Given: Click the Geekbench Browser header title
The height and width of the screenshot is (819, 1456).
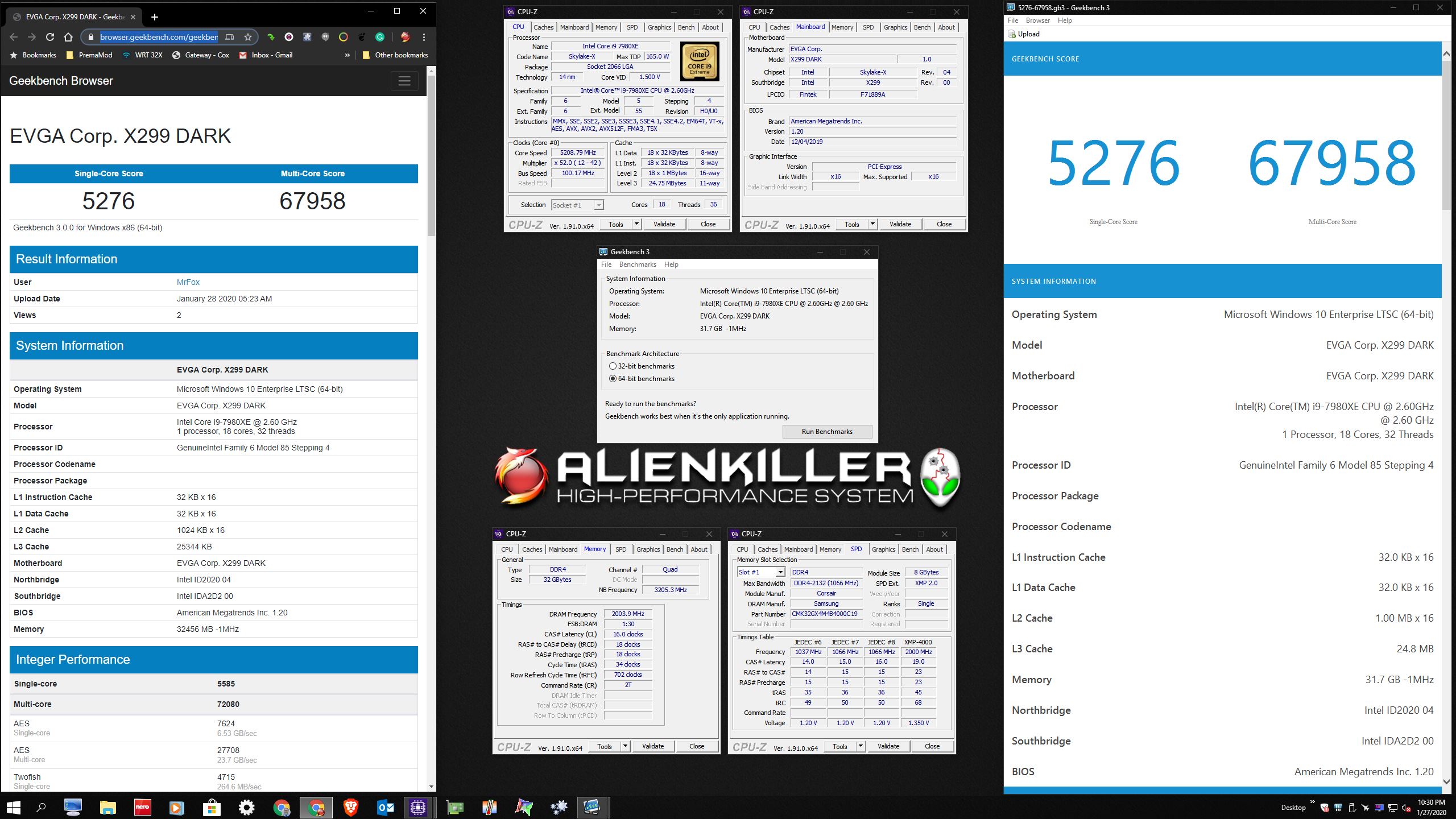Looking at the screenshot, I should [x=61, y=81].
